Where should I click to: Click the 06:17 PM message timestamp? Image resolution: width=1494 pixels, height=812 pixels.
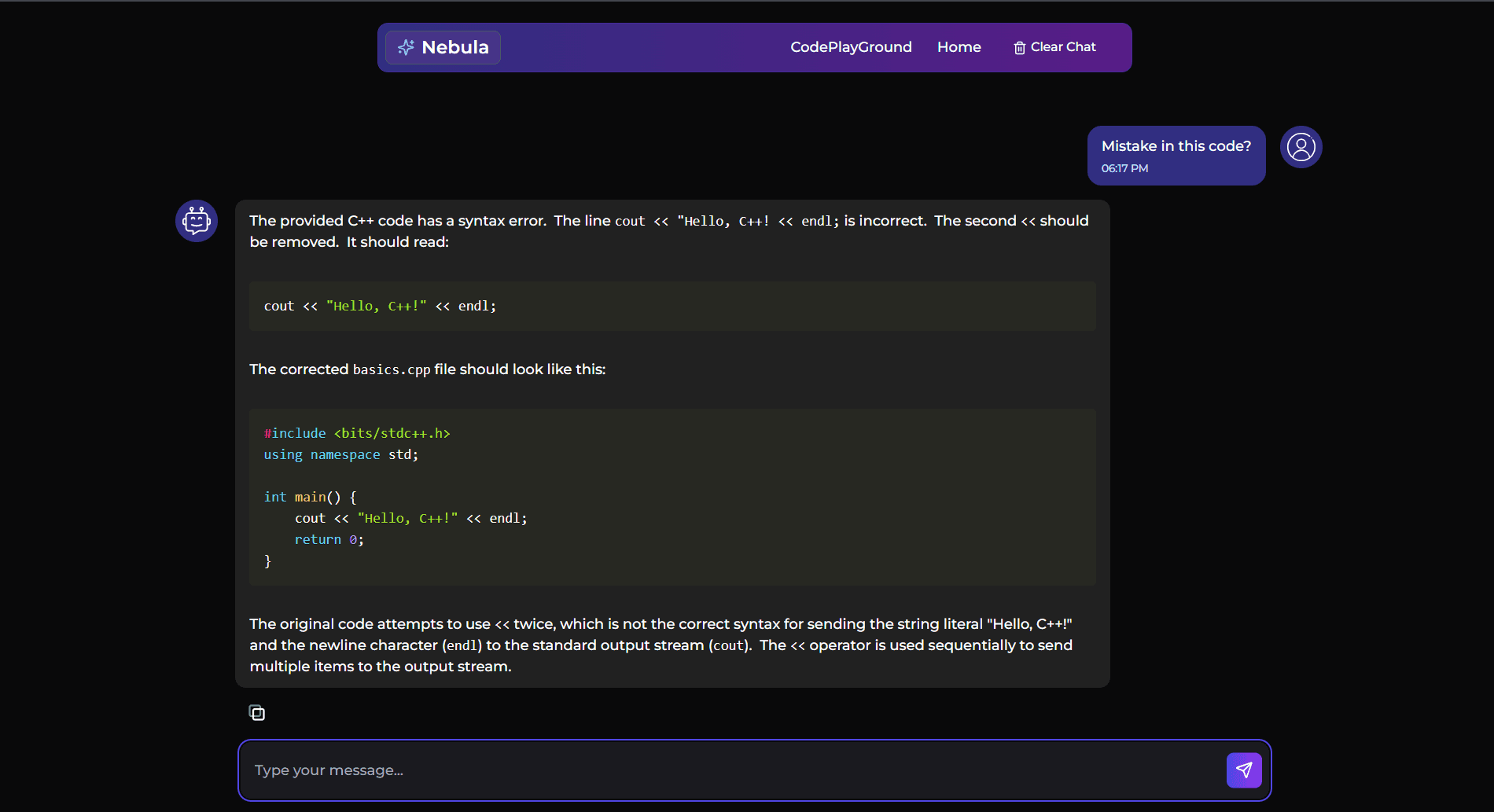1124,168
